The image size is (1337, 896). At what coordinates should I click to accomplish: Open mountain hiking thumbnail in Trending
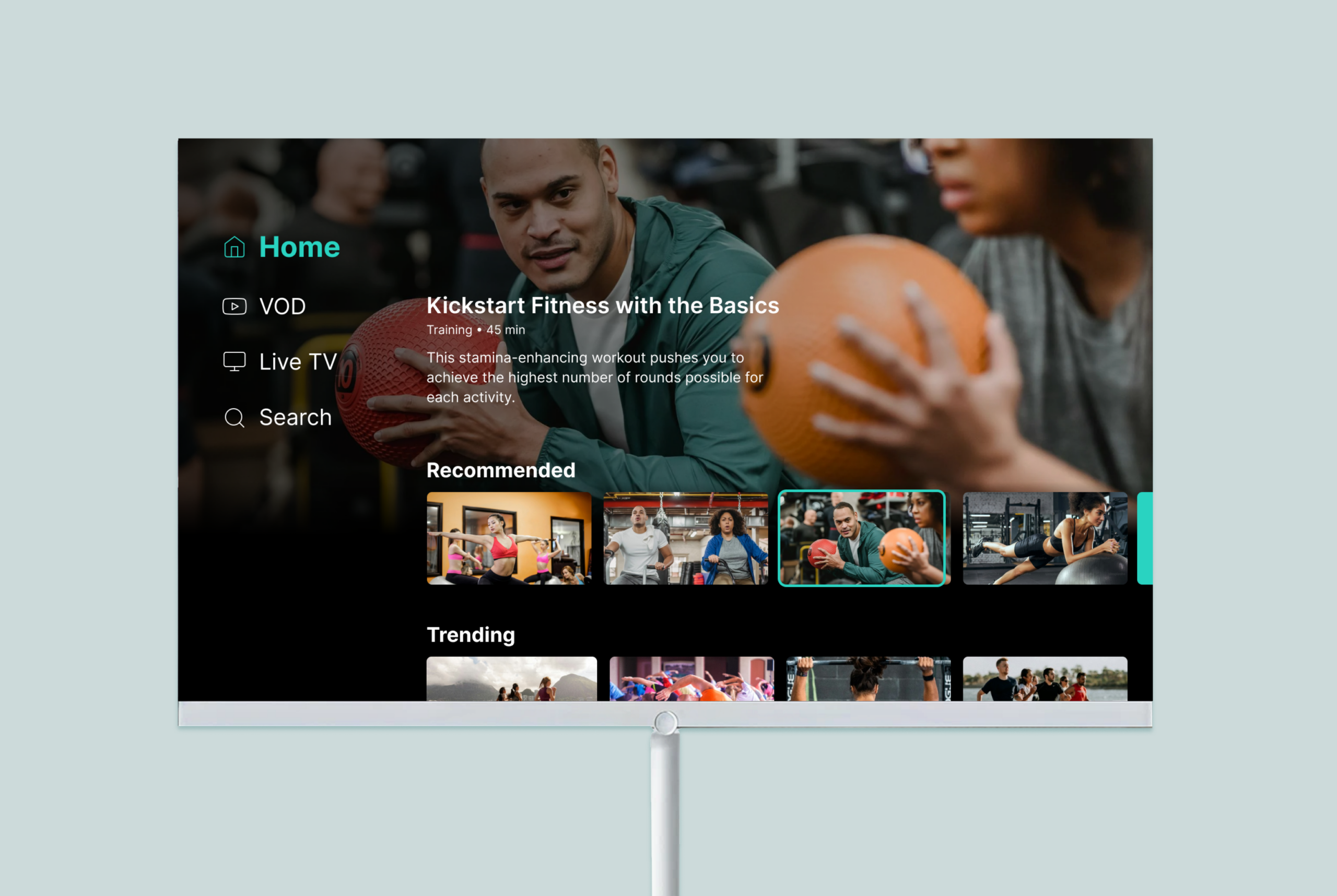click(512, 679)
